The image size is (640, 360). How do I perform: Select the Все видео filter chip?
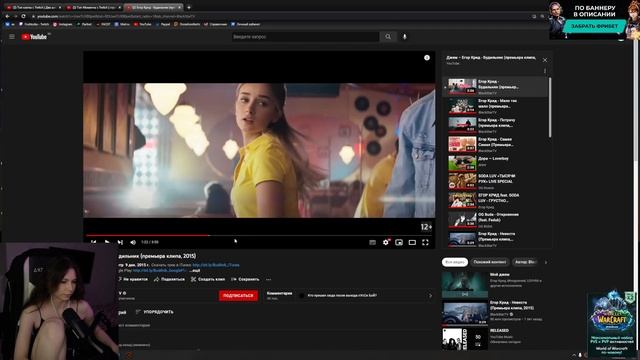[455, 262]
